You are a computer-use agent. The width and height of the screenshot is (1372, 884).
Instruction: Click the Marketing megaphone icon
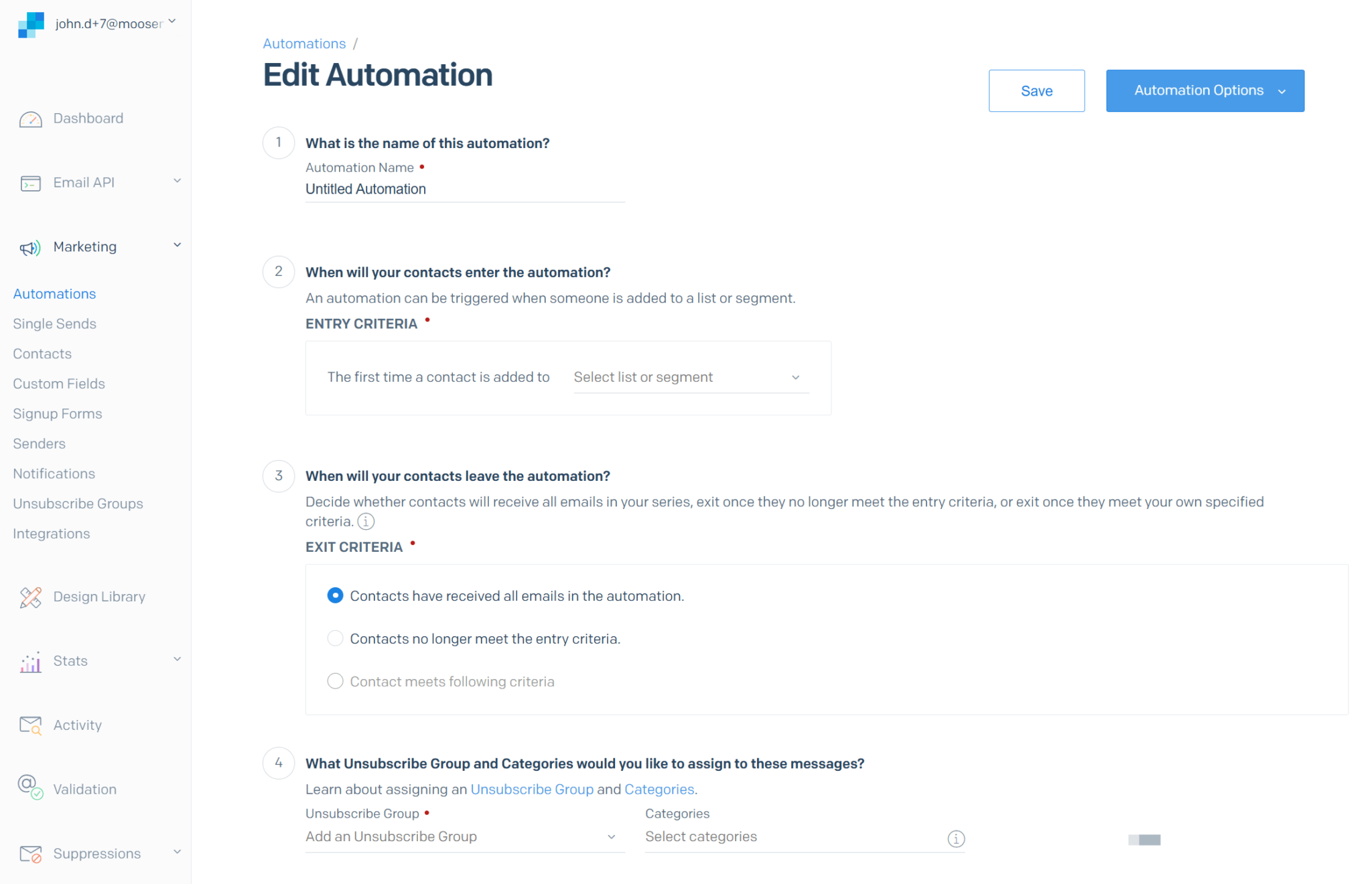31,248
